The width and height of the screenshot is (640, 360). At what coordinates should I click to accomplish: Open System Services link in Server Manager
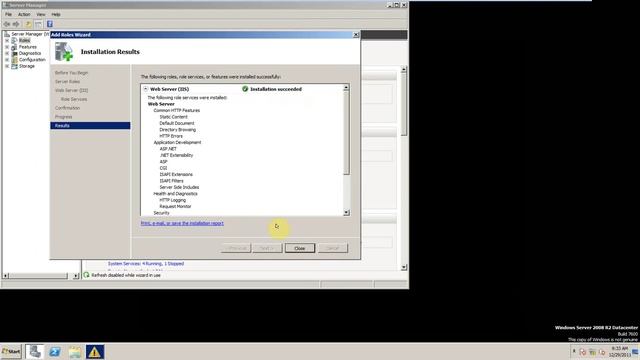click(146, 264)
